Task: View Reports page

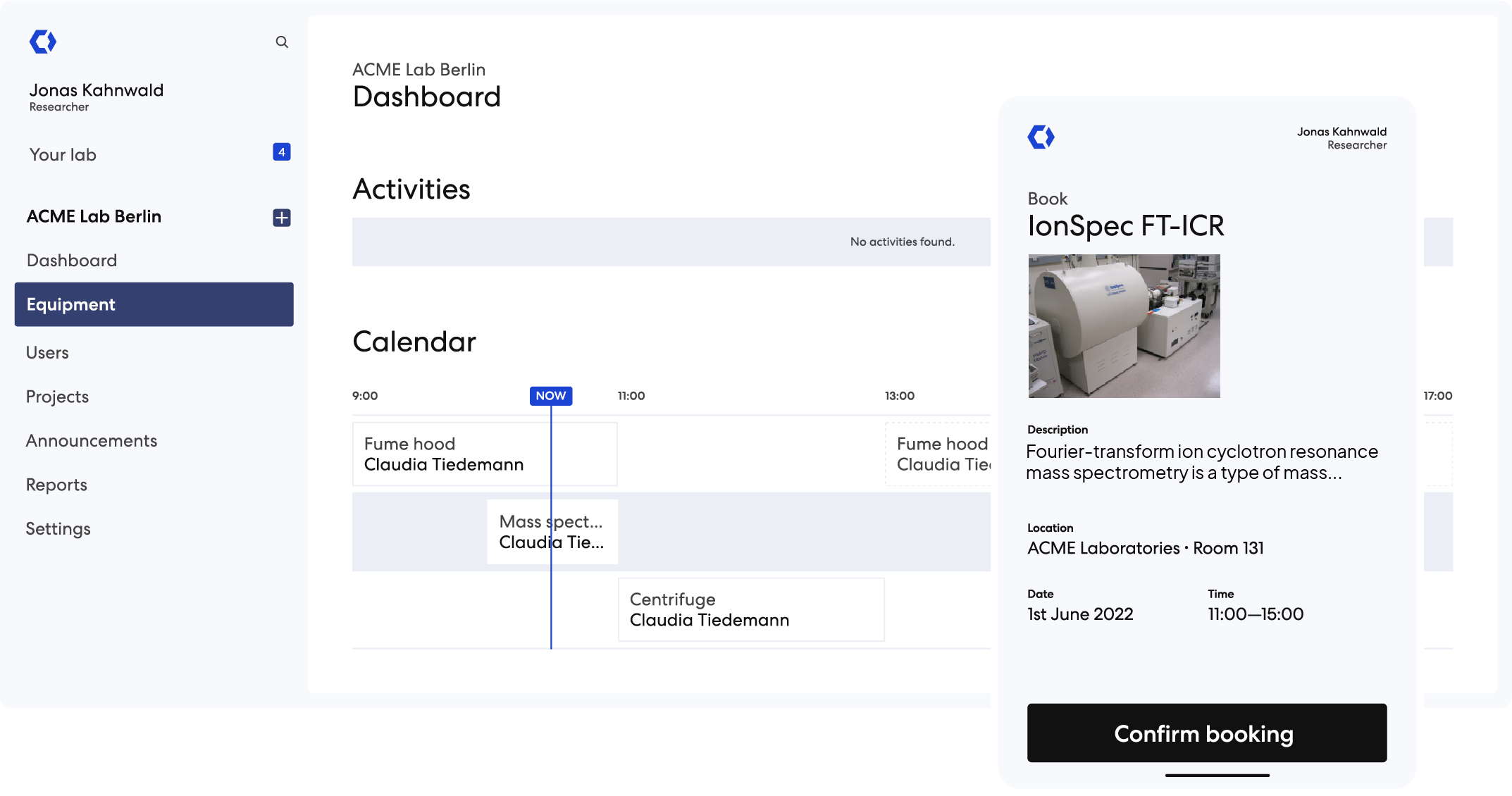Action: [x=56, y=485]
